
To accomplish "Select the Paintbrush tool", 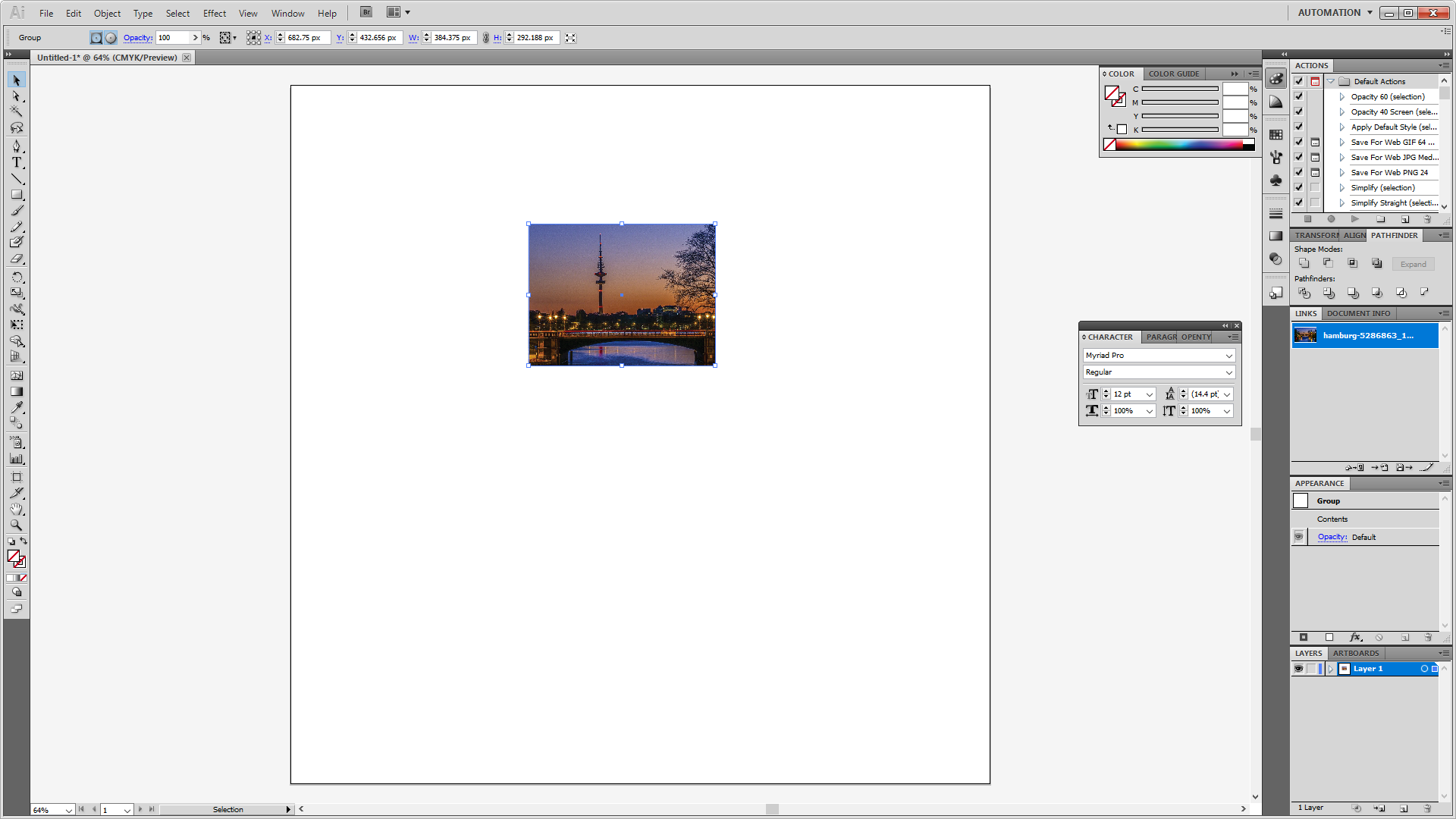I will click(x=17, y=210).
